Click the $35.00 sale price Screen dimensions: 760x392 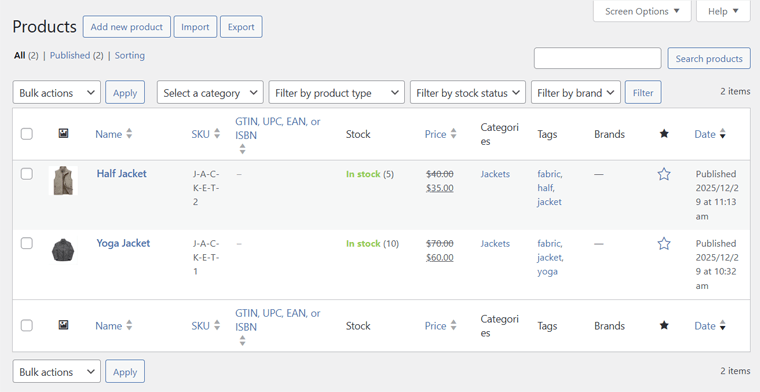440,188
